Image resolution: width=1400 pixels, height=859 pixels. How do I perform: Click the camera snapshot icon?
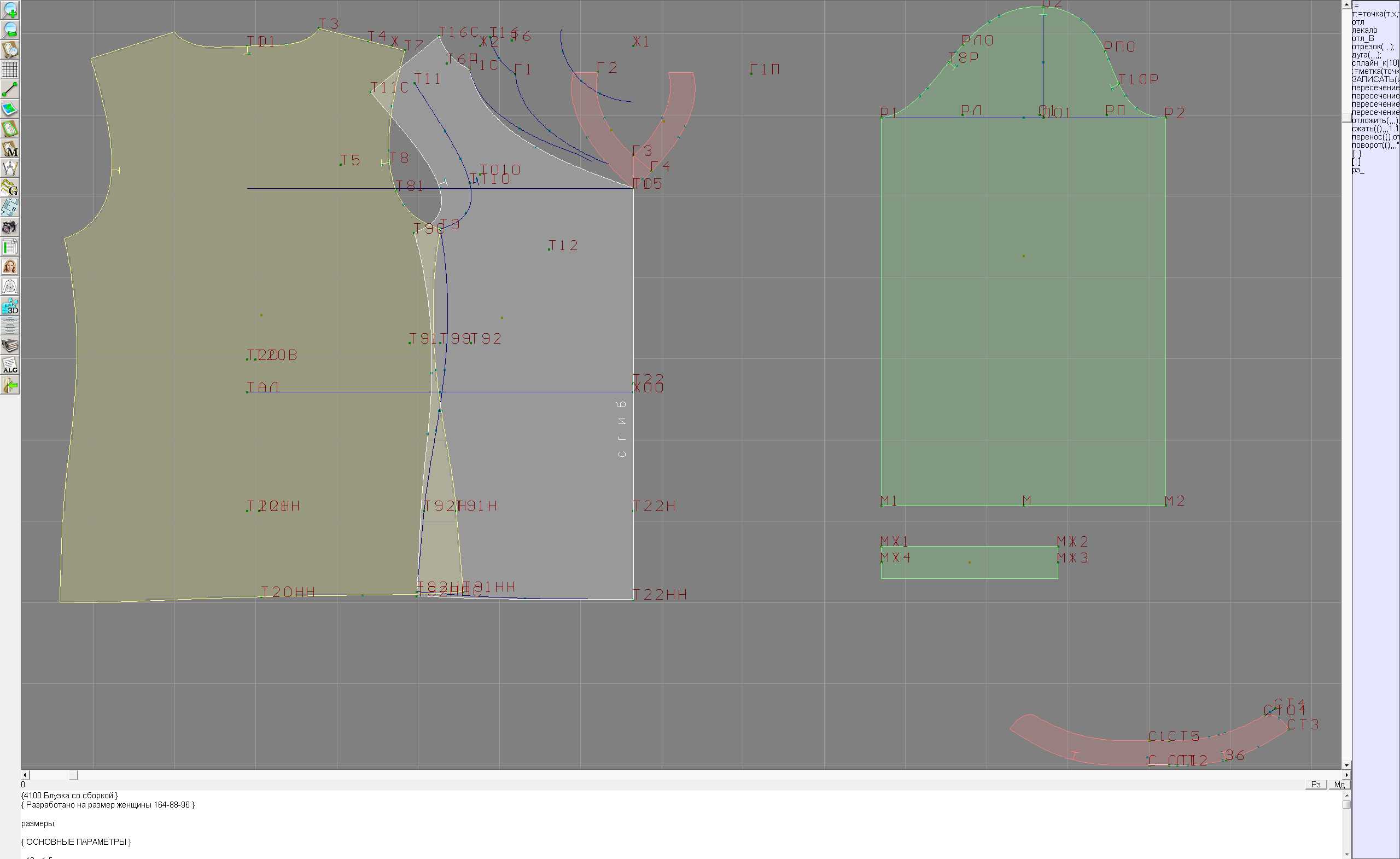tap(10, 228)
